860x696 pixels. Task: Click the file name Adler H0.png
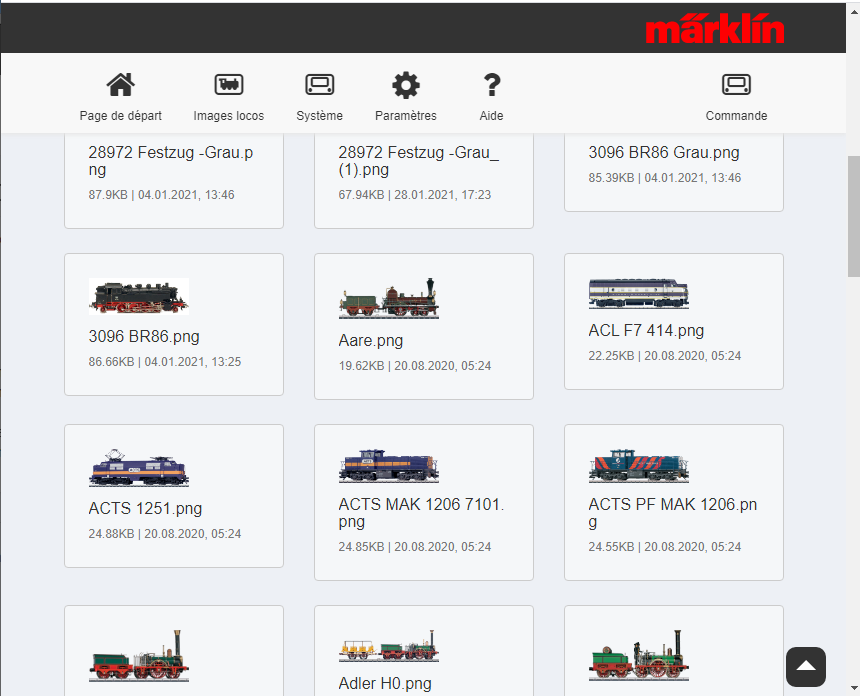click(385, 683)
